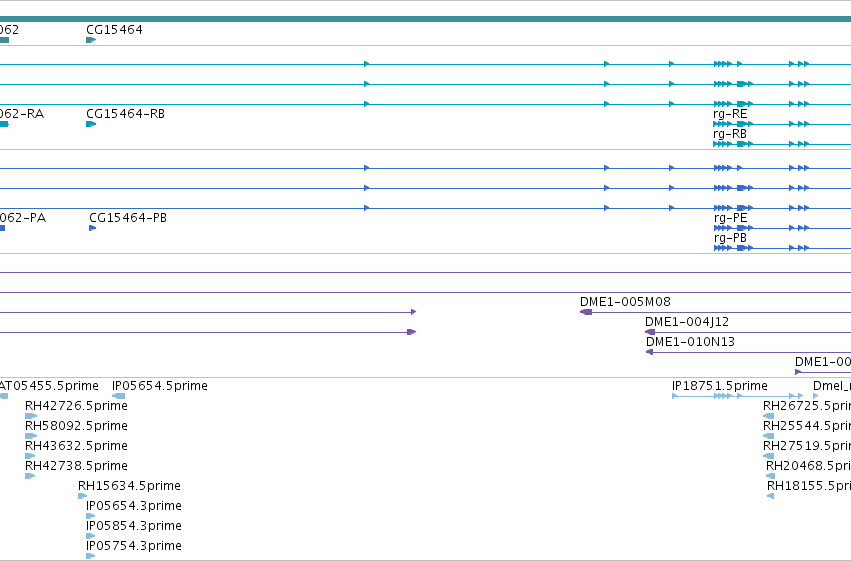The height and width of the screenshot is (561, 851).
Task: Open the rg-PE feature label
Action: tap(731, 218)
